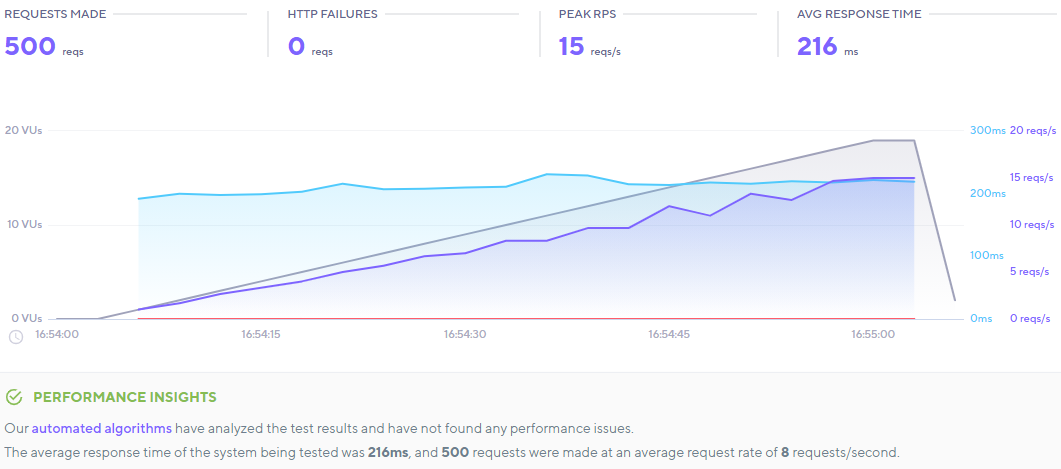The width and height of the screenshot is (1061, 469).
Task: Click the 300ms response axis label
Action: (986, 130)
